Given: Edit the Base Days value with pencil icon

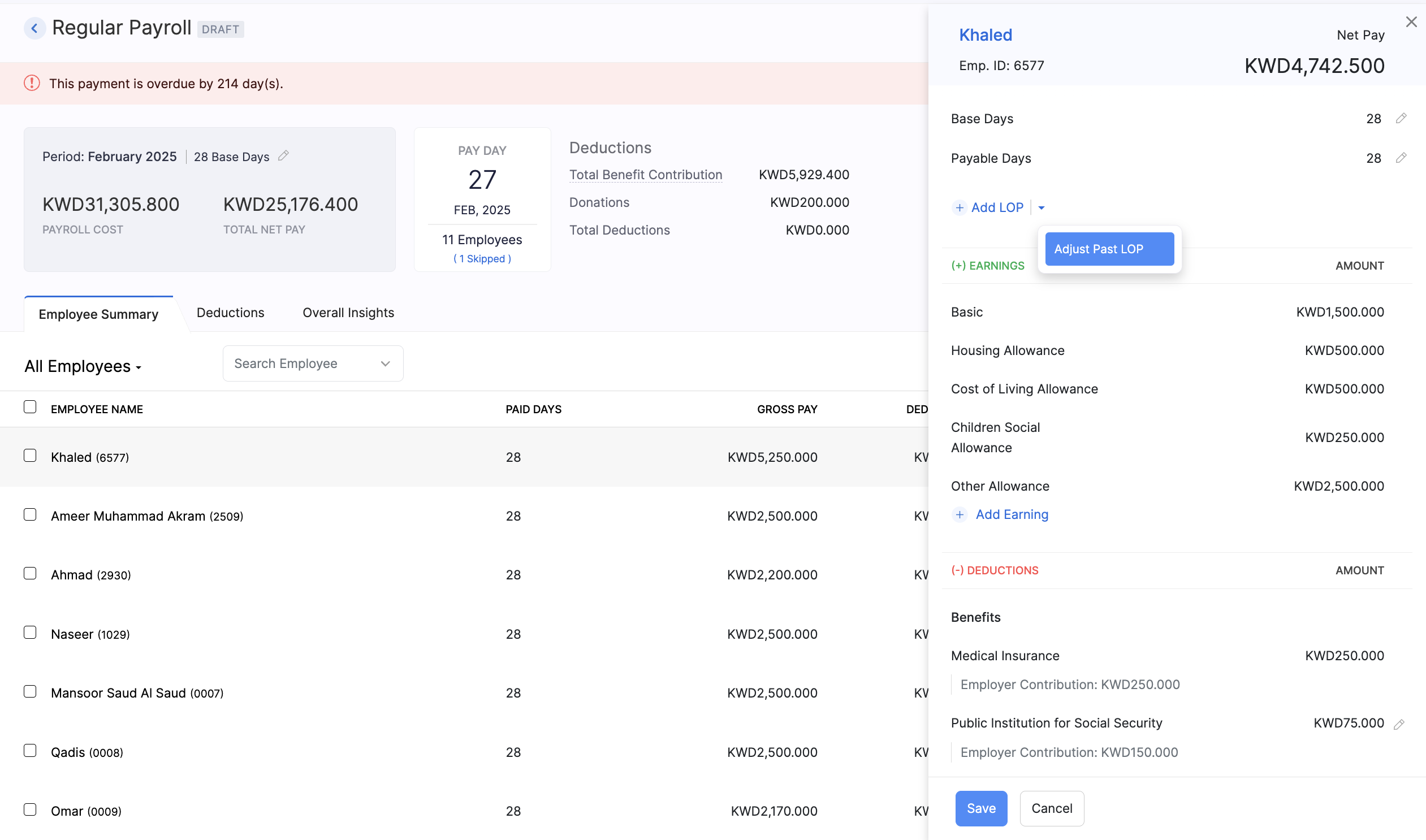Looking at the screenshot, I should [1402, 118].
